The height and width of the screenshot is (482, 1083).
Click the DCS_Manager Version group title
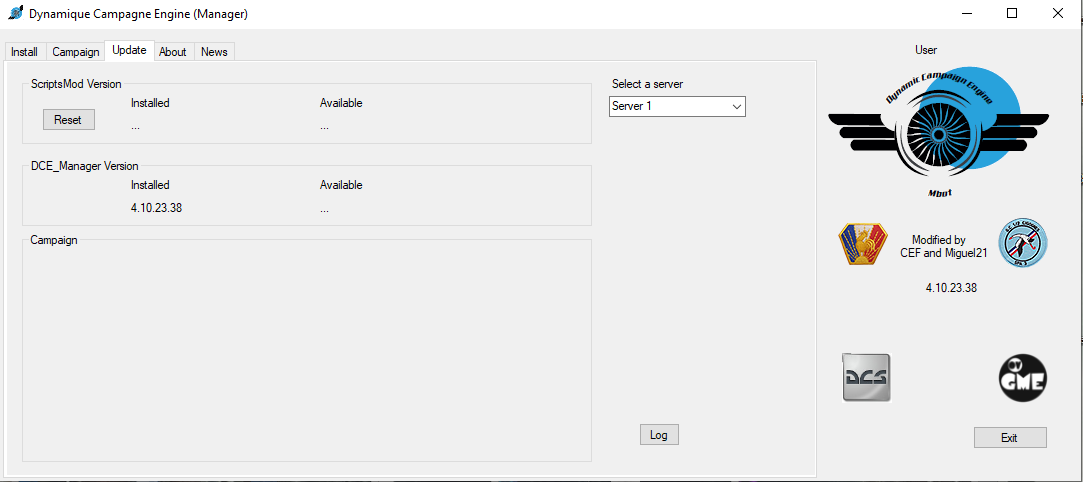tap(84, 166)
